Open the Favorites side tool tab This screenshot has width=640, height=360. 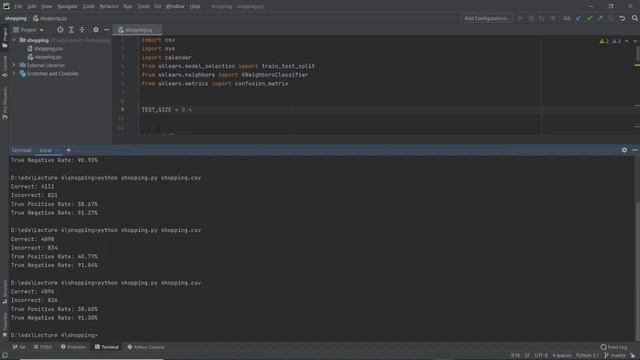[5, 325]
